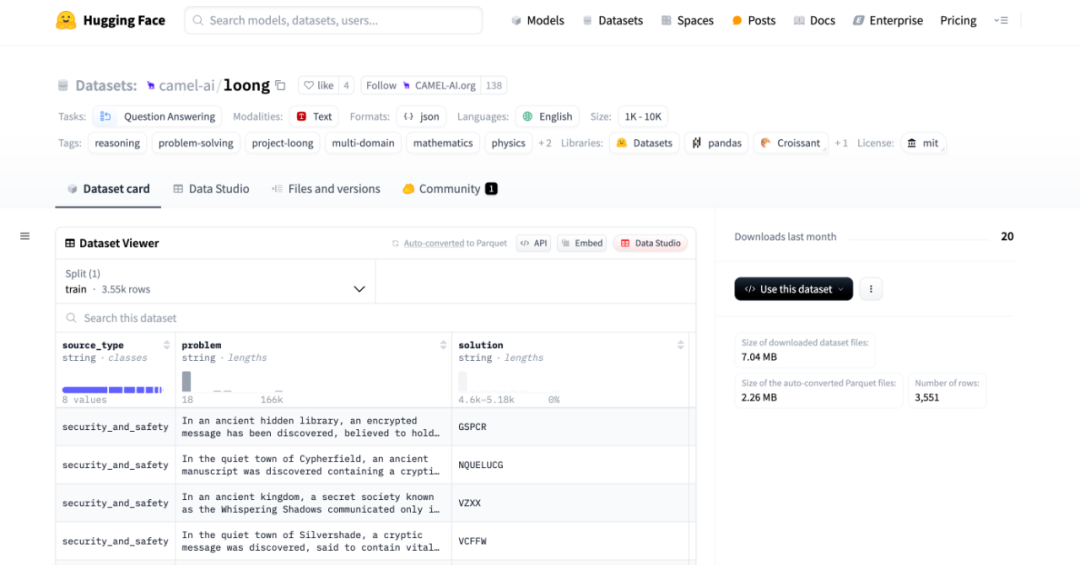1080x565 pixels.
Task: Click the Datasets icon beside 'Datasets:' heading
Action: click(x=63, y=85)
